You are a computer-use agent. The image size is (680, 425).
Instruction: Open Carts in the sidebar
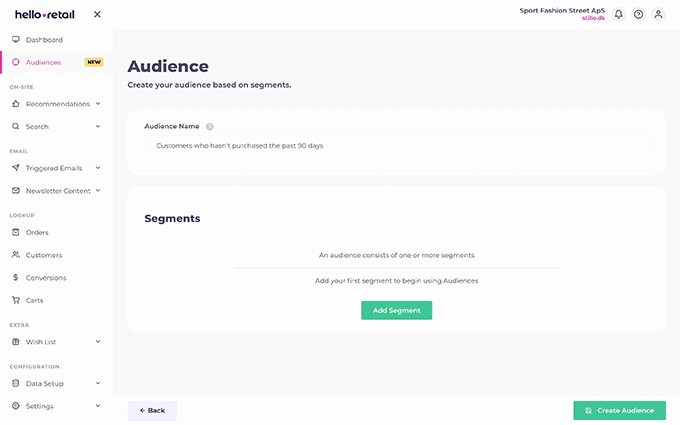34,300
